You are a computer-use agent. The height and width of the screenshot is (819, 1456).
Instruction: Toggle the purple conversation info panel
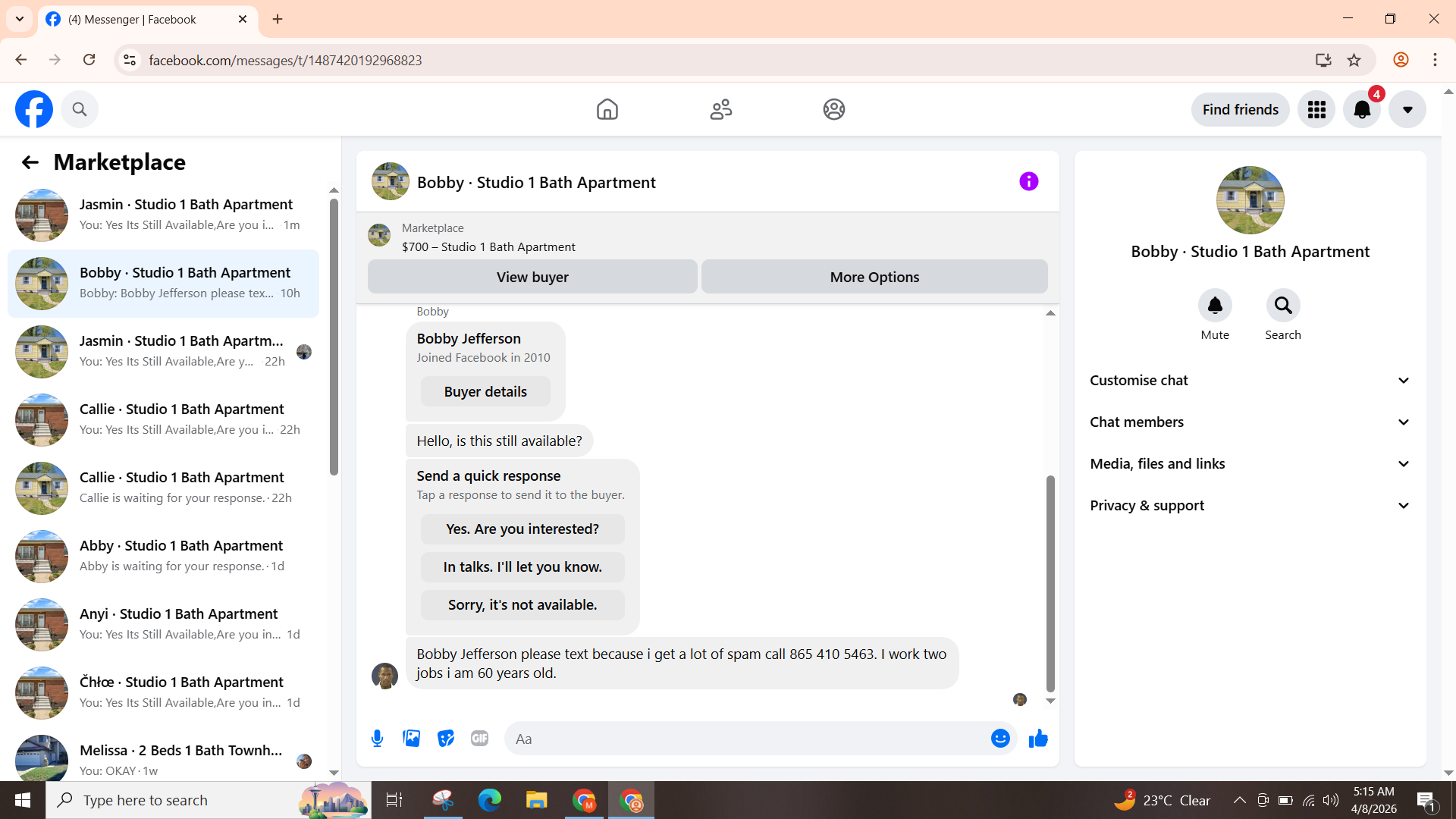1028,181
